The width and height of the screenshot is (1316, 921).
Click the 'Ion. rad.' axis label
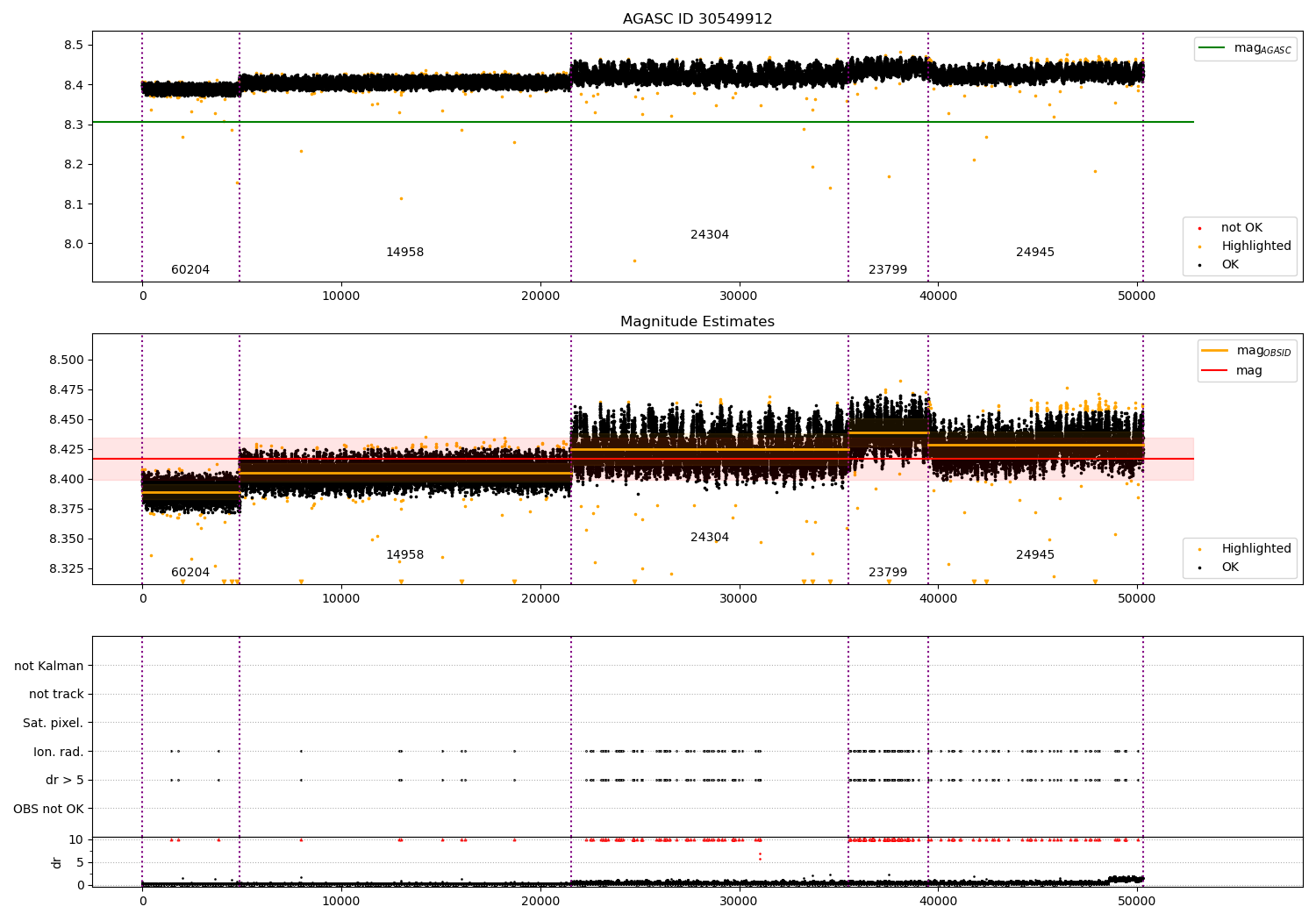click(59, 752)
